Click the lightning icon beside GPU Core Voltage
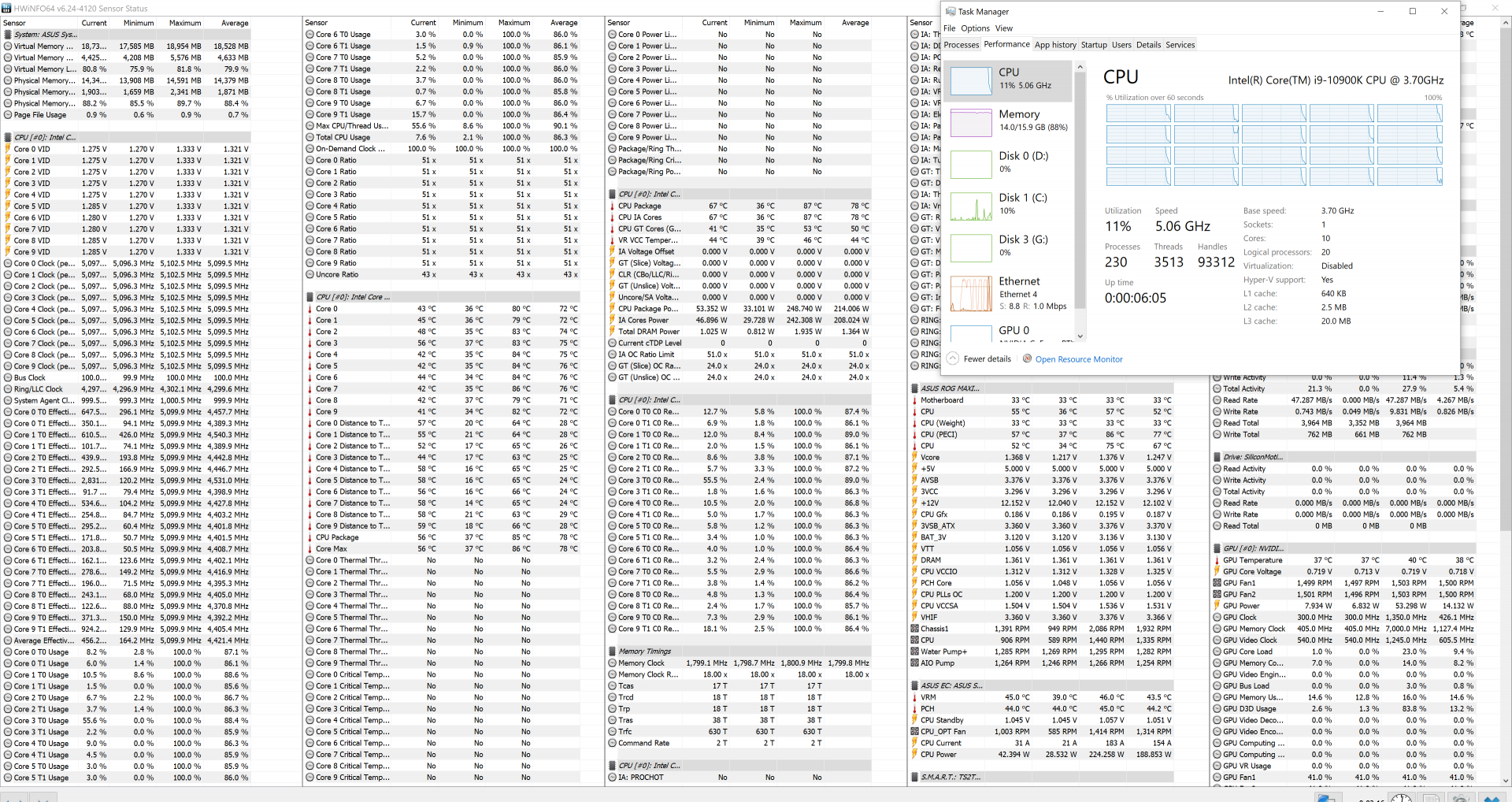 pos(1217,571)
